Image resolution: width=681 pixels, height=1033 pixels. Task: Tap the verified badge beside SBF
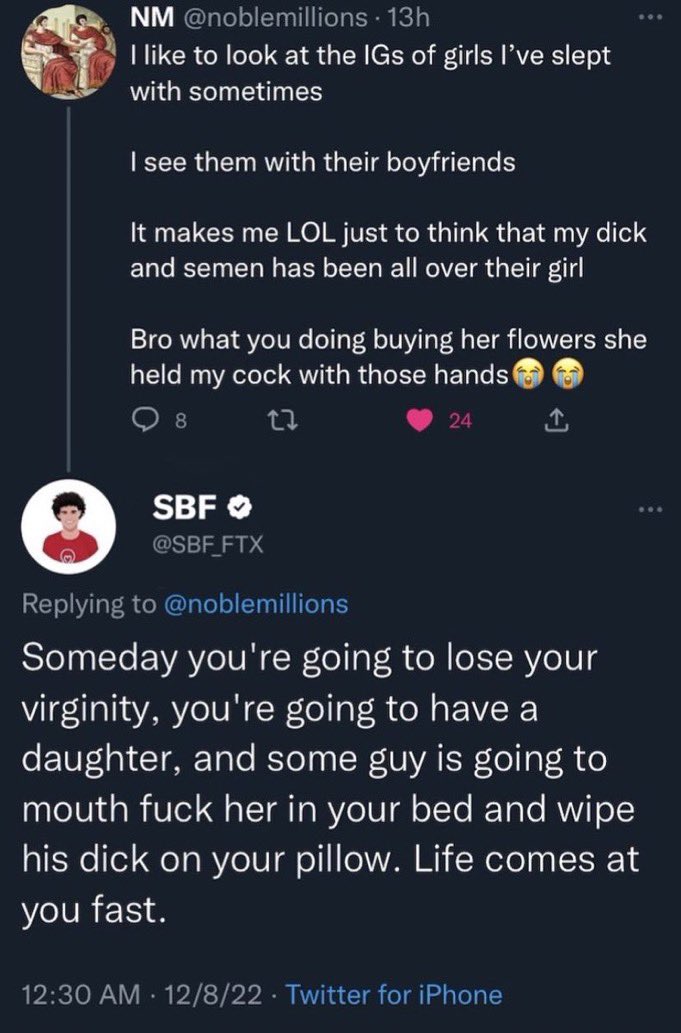pos(240,507)
